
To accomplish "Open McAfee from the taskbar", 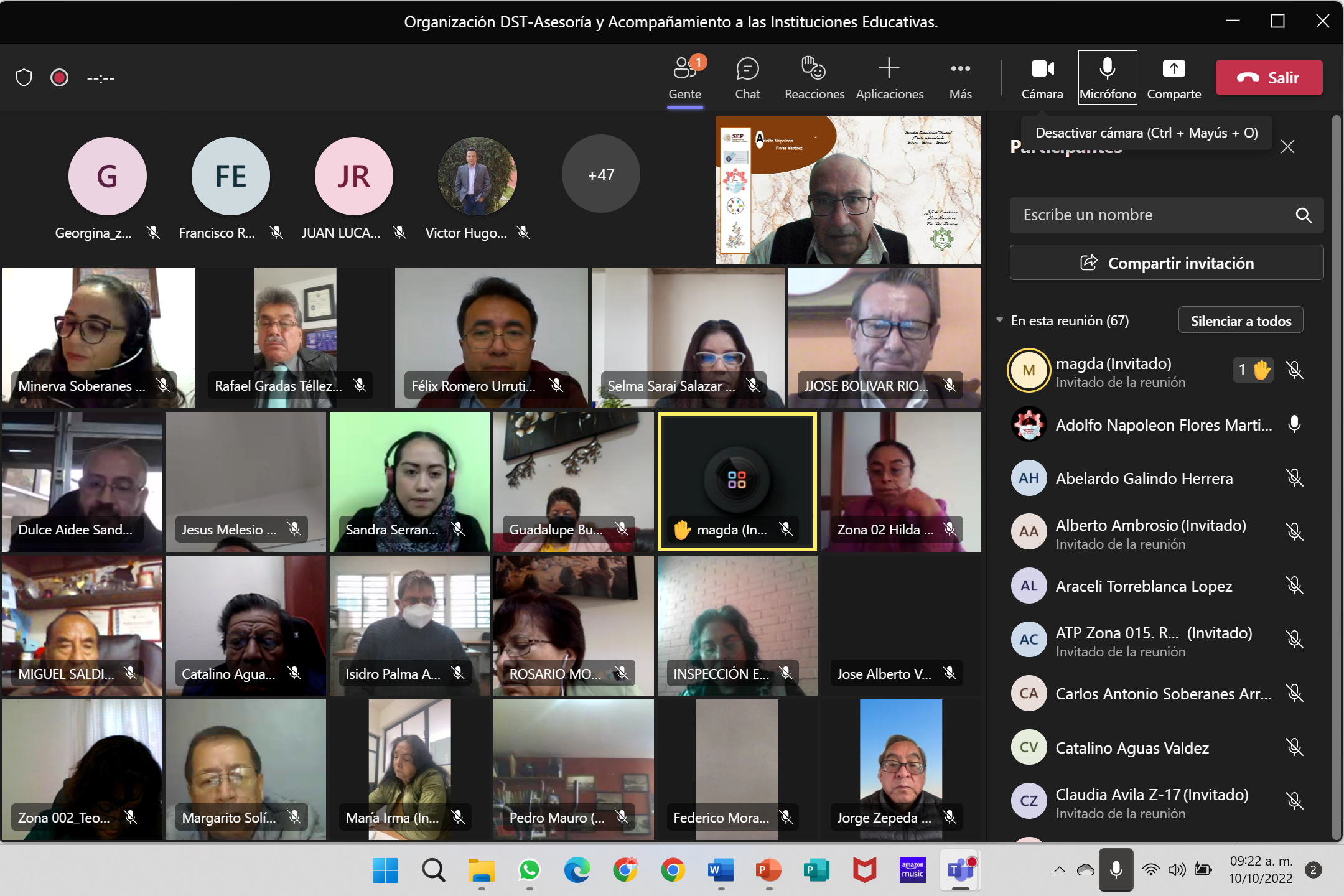I will click(x=864, y=870).
